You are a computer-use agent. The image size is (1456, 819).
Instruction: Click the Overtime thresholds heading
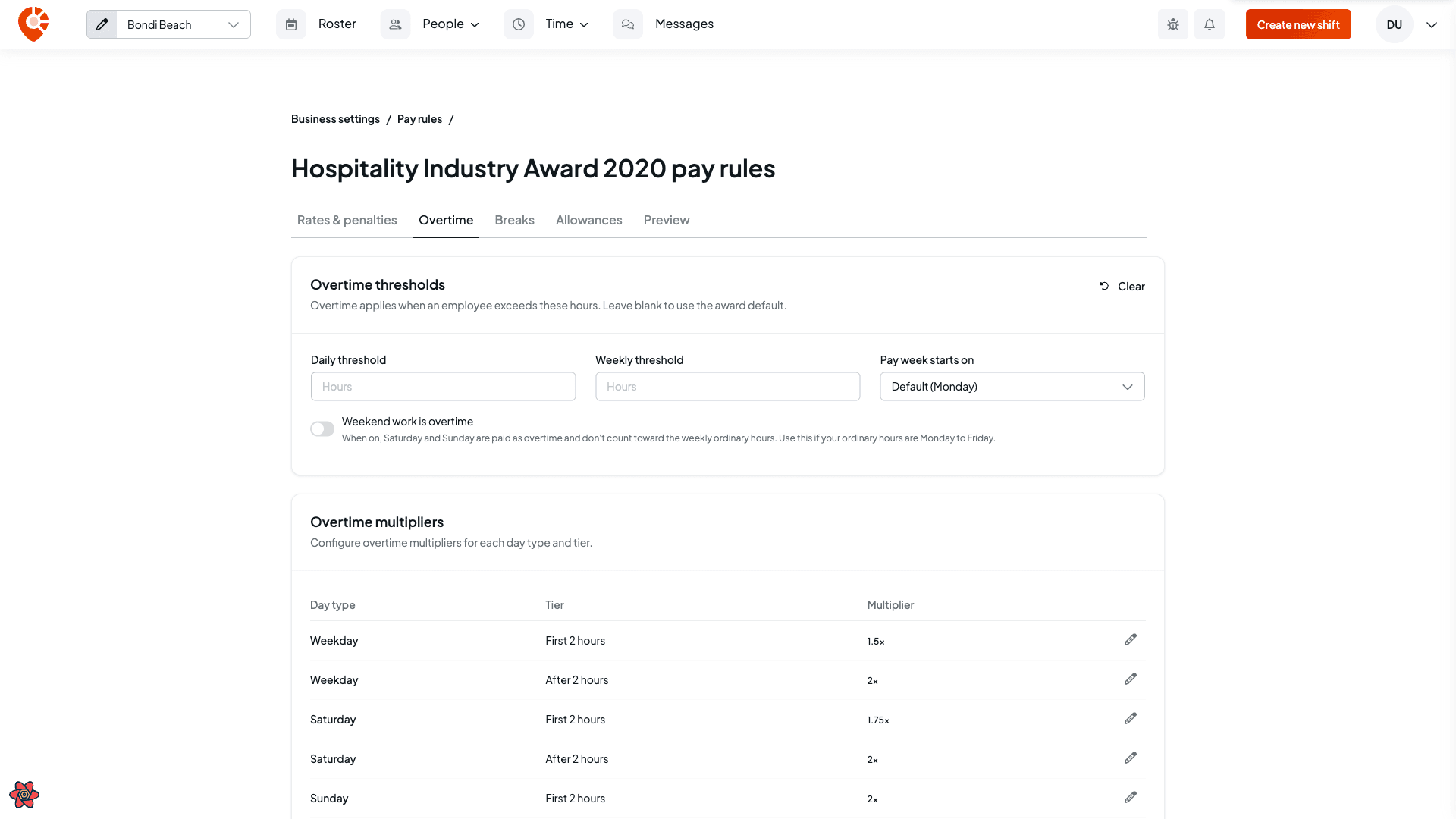click(x=378, y=285)
